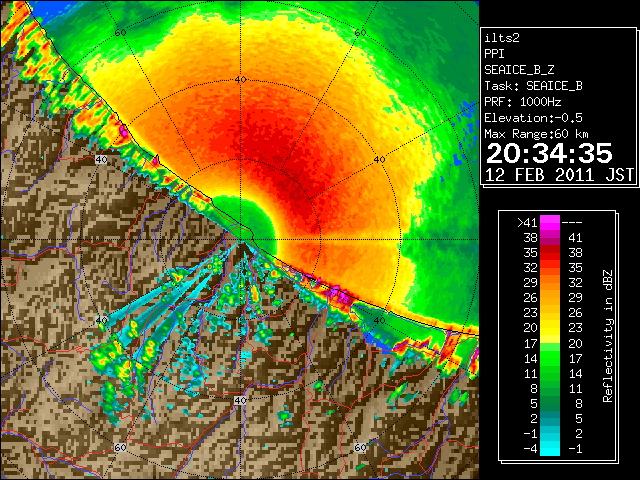Click the '40' ring label southeast near the coast
Viewport: 640px width, 480px height.
(380, 320)
